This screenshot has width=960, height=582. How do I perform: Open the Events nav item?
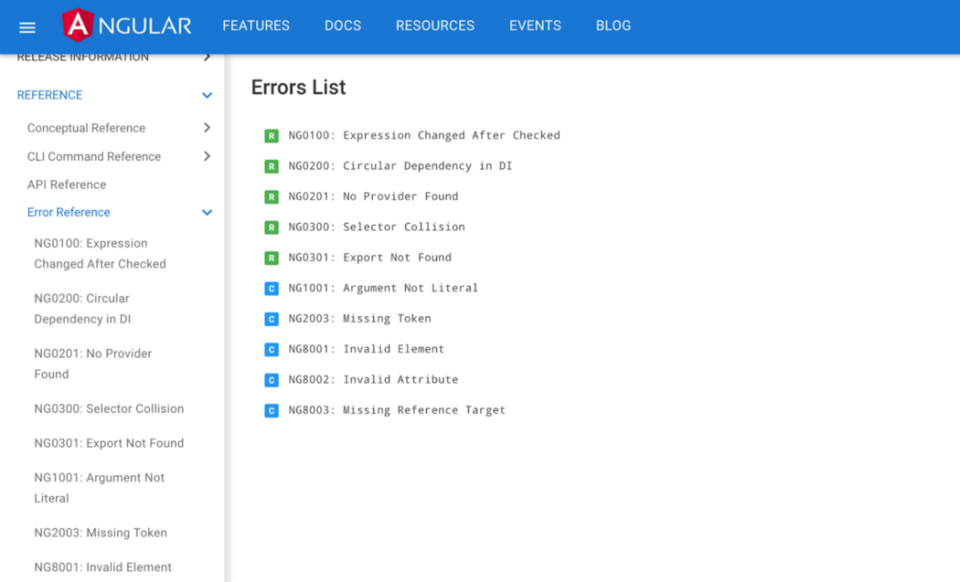[535, 26]
